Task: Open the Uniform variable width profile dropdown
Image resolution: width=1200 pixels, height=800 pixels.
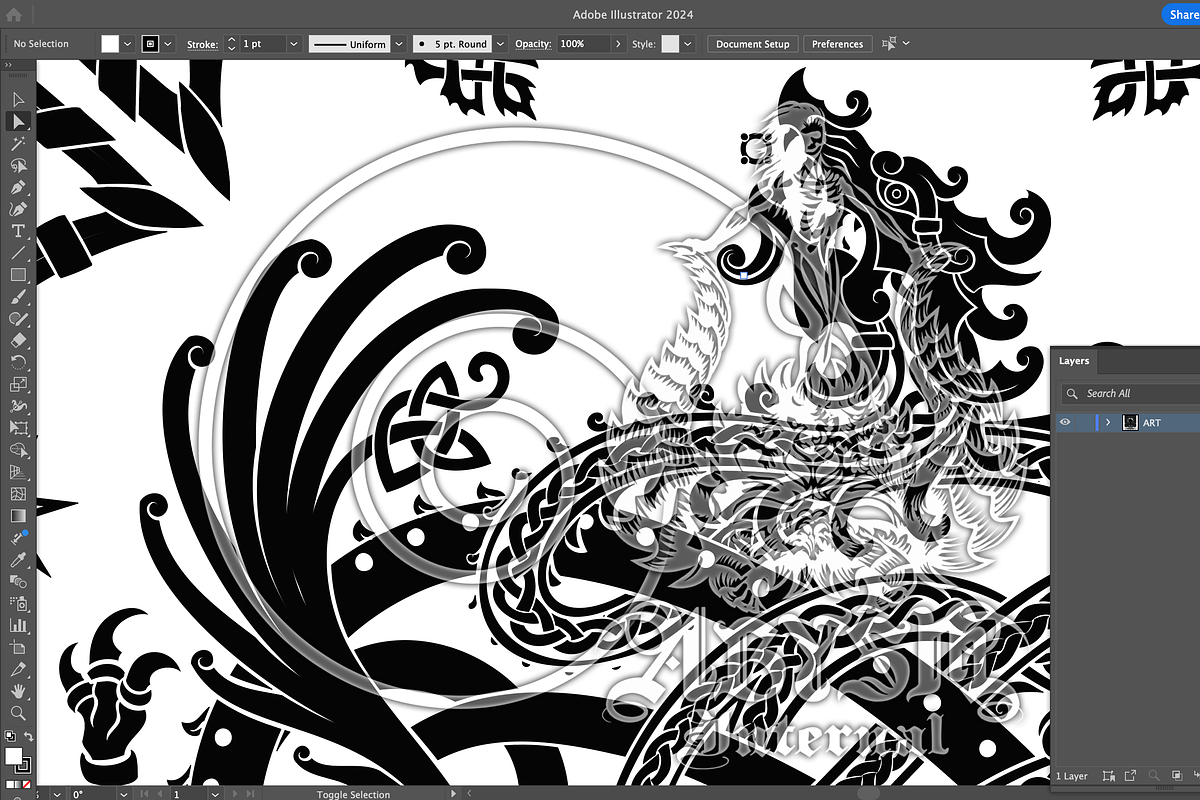Action: pos(399,44)
